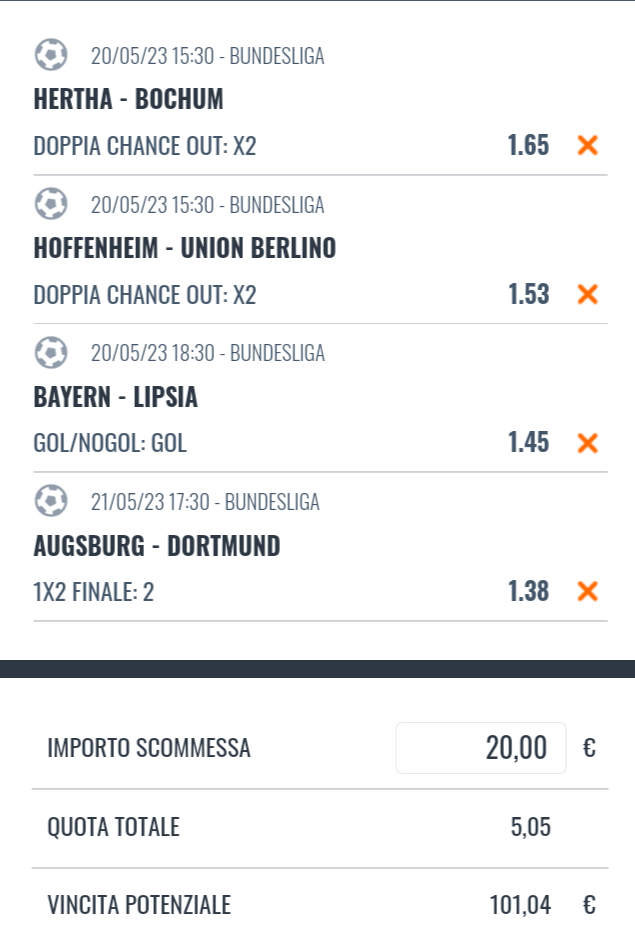Click the 1.38 odds for 1X2 Finale
Image resolution: width=635 pixels, height=945 pixels.
click(x=528, y=591)
